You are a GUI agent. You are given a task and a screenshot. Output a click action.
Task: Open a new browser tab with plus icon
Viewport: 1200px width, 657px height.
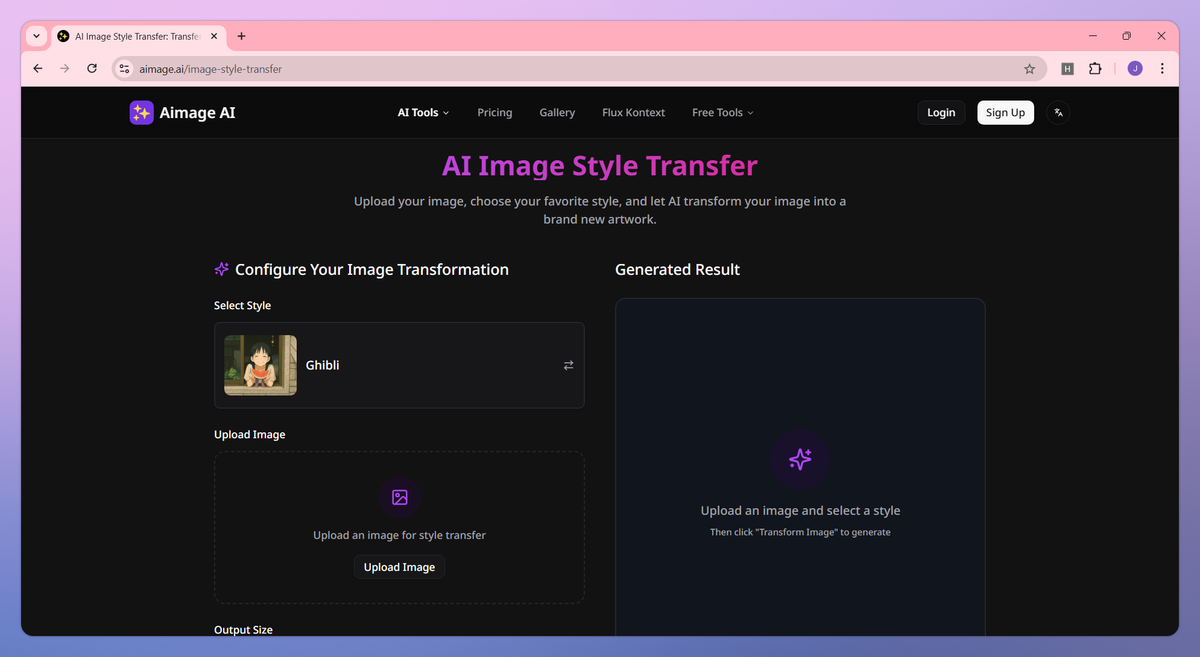tap(241, 36)
